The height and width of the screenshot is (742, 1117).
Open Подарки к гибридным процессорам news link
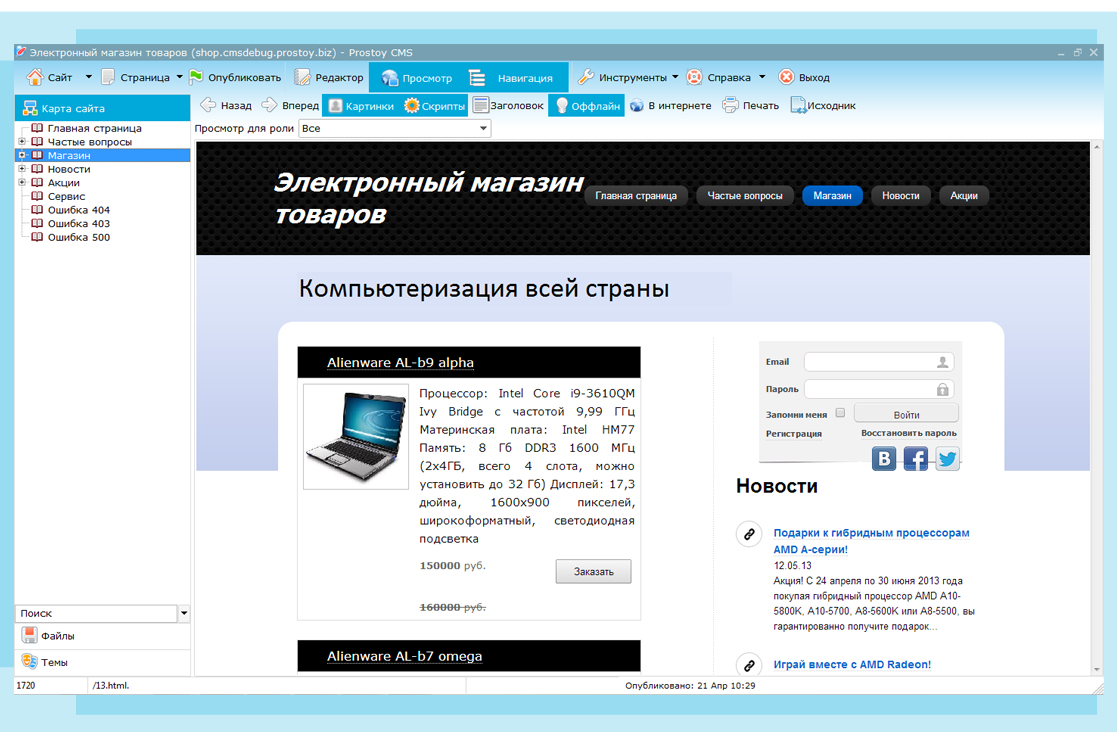(x=871, y=541)
